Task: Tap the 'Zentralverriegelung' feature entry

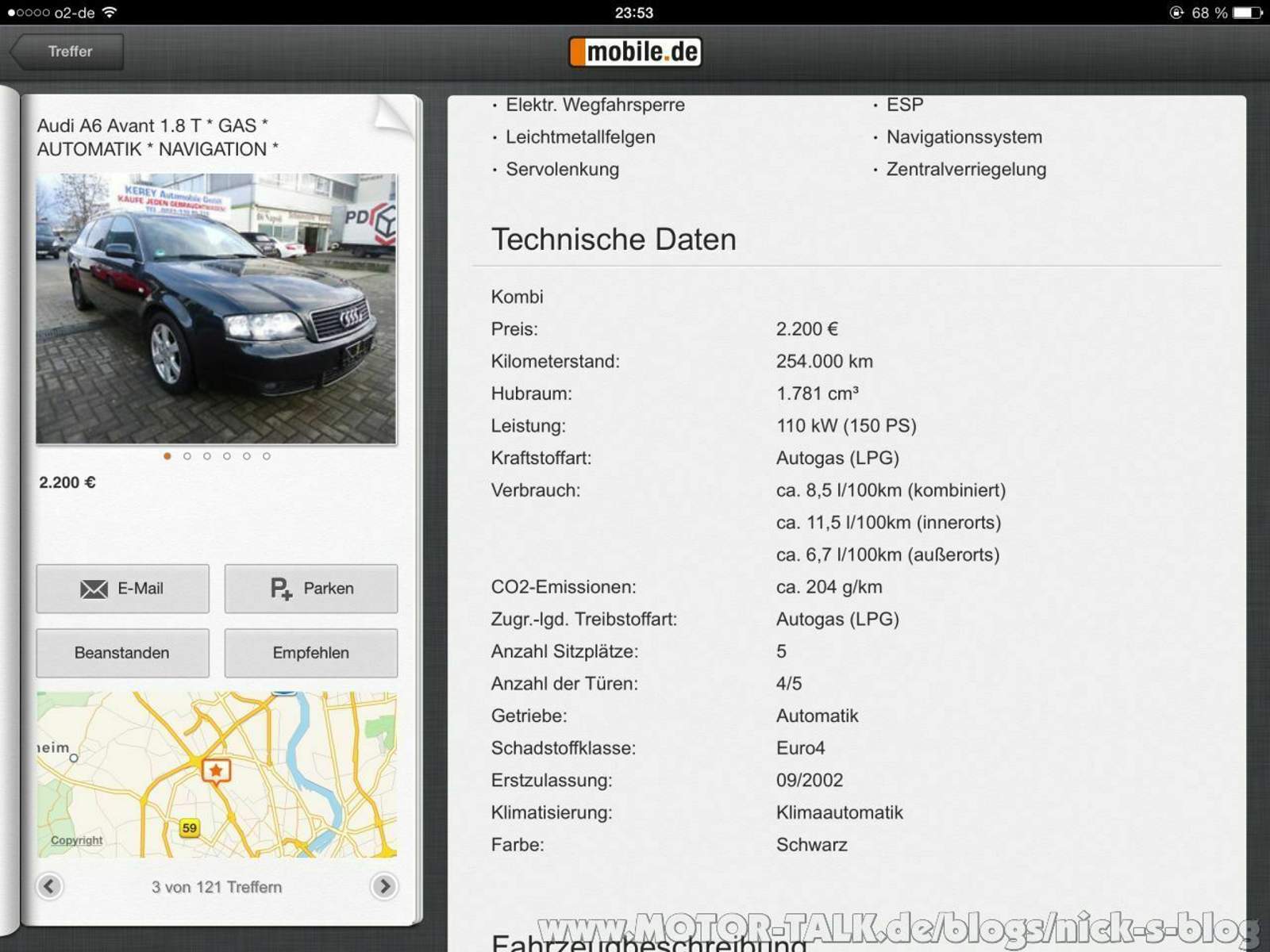Action: coord(966,169)
